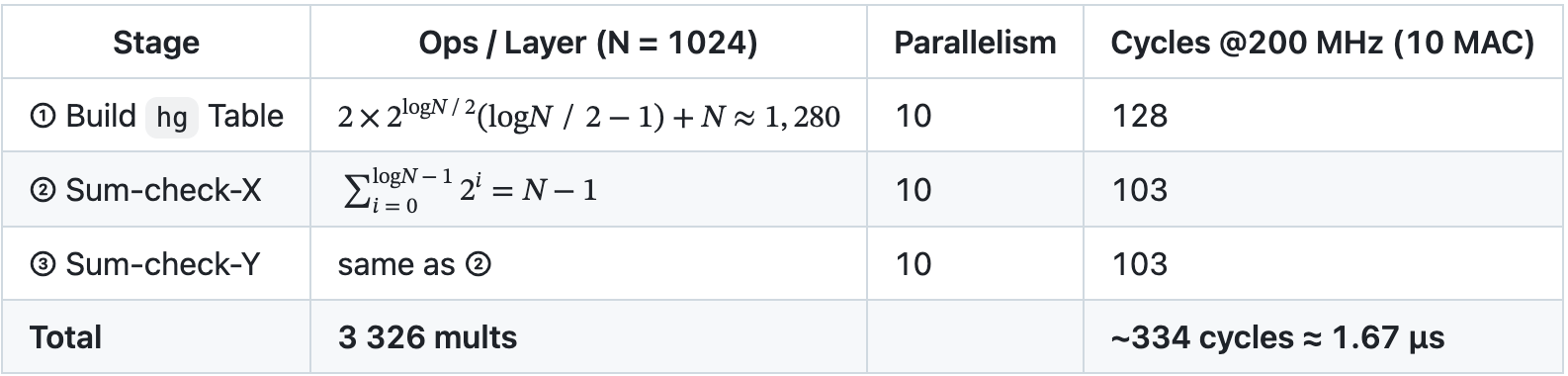Click the circled 2 icon before Sum-check-X
The image size is (1568, 376).
click(x=43, y=190)
